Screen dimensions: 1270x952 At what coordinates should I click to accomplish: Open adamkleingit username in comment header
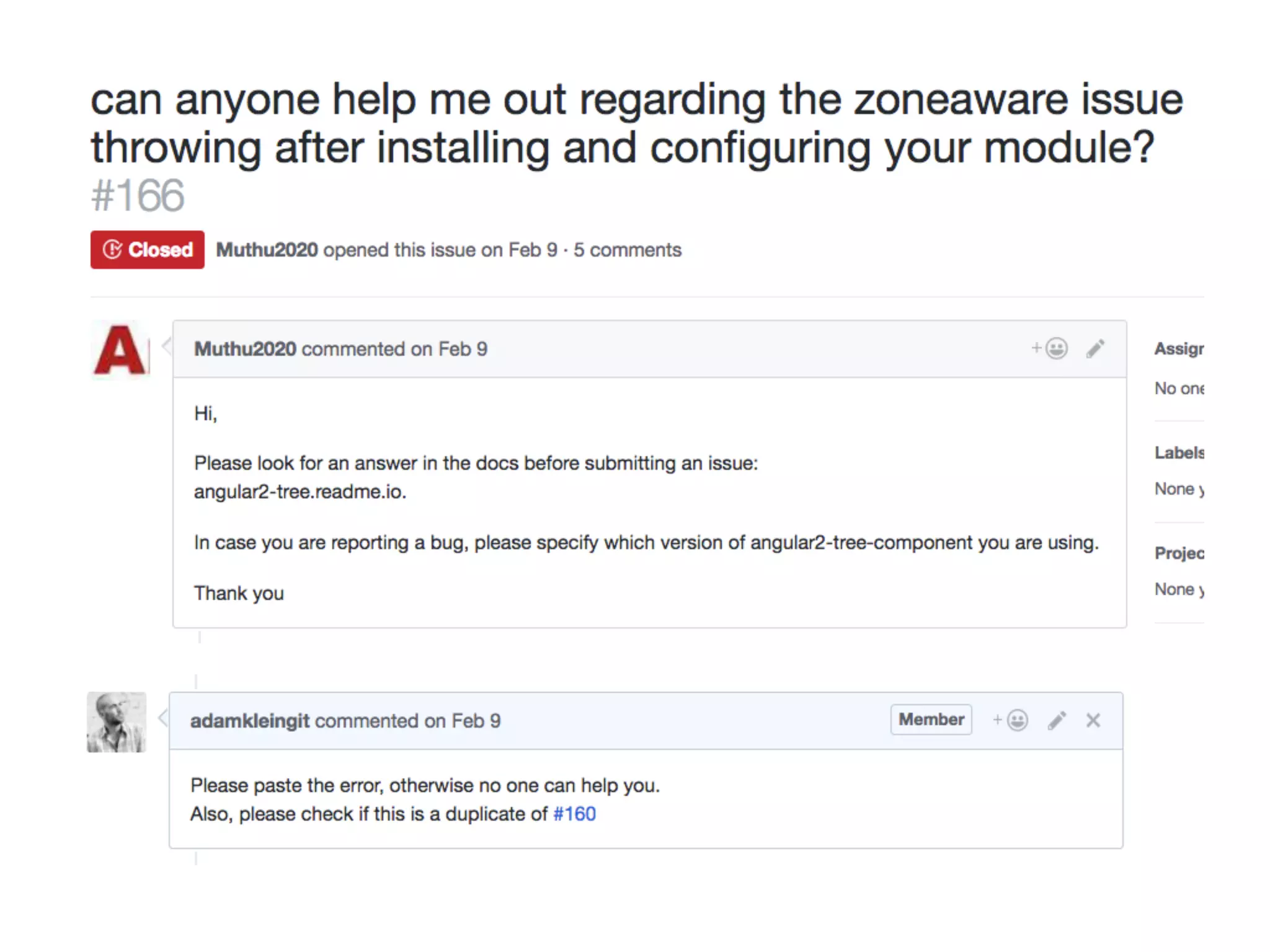[x=249, y=721]
